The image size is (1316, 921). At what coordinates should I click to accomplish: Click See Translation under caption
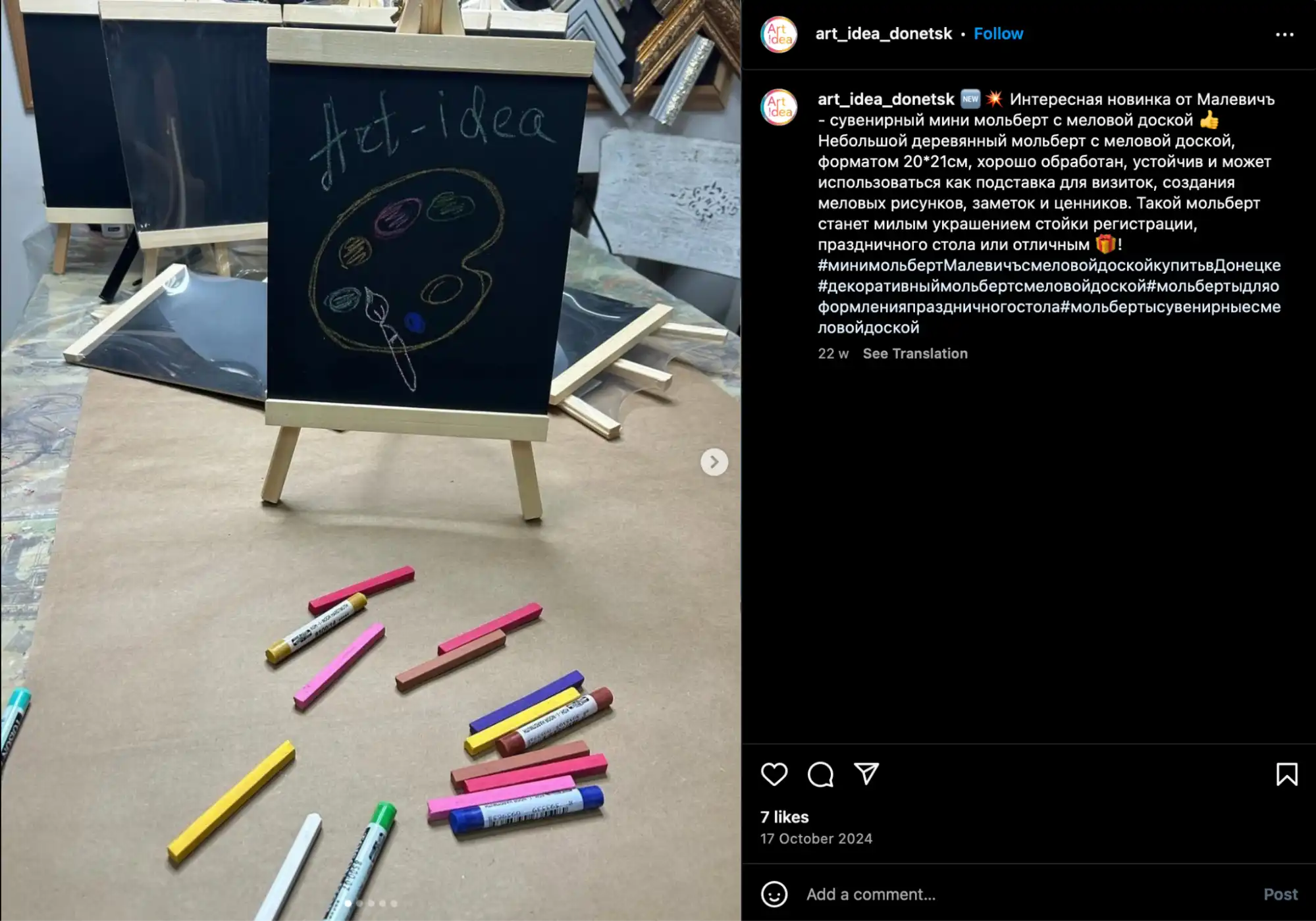pyautogui.click(x=915, y=354)
